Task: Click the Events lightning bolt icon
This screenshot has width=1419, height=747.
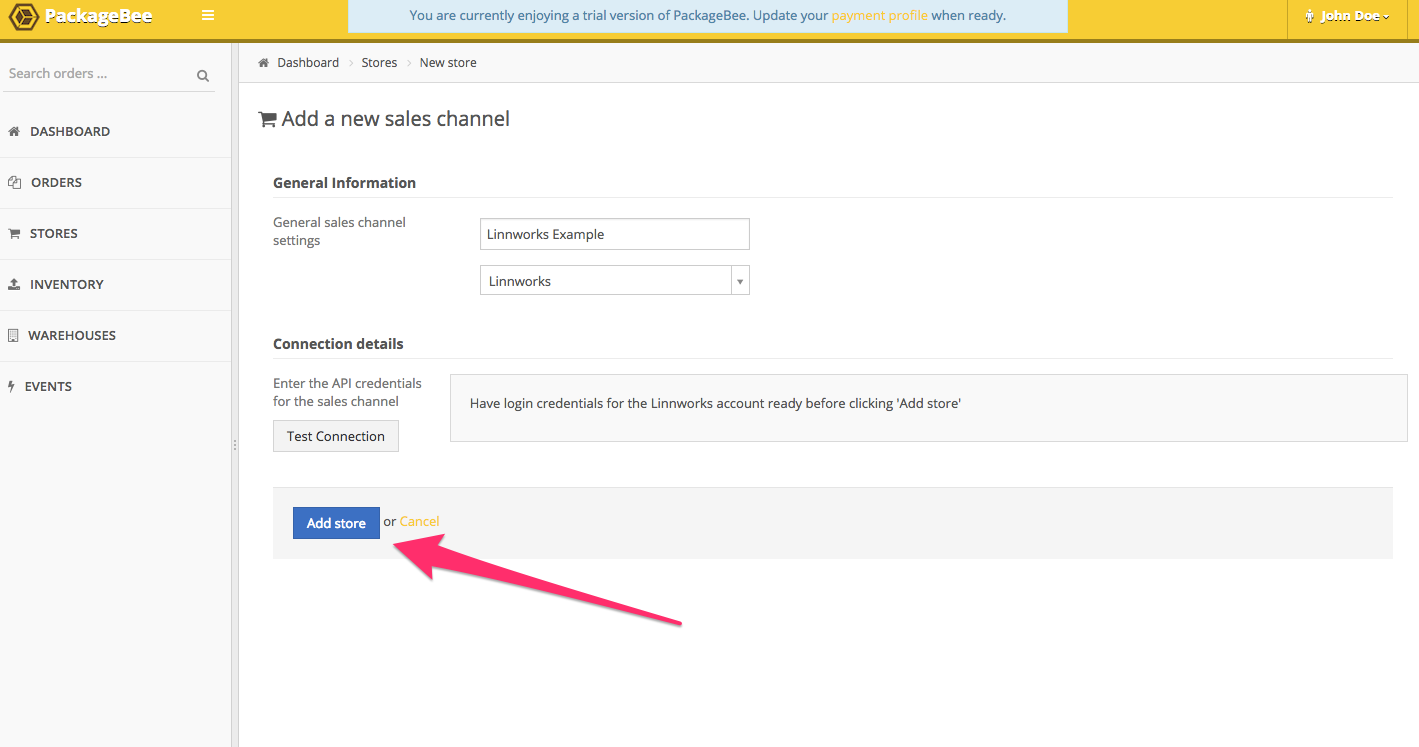Action: 11,386
